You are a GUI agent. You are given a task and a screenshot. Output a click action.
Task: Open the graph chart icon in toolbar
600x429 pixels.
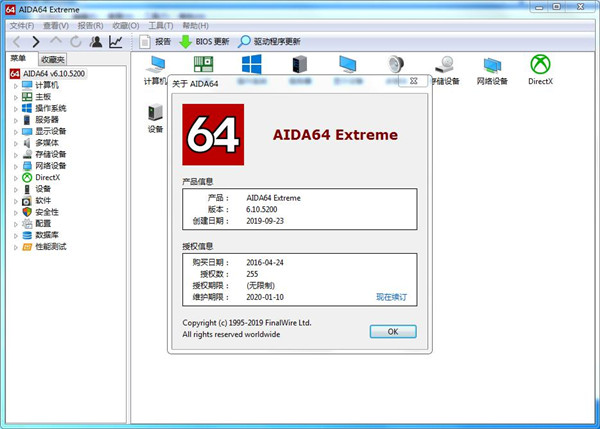click(117, 42)
